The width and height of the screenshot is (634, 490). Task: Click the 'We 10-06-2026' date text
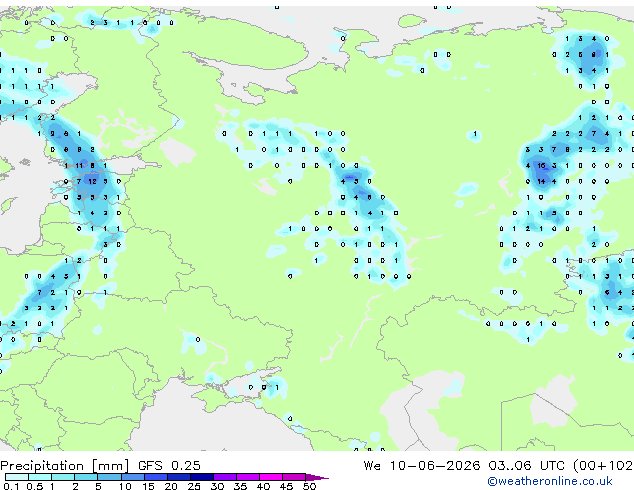click(422, 466)
